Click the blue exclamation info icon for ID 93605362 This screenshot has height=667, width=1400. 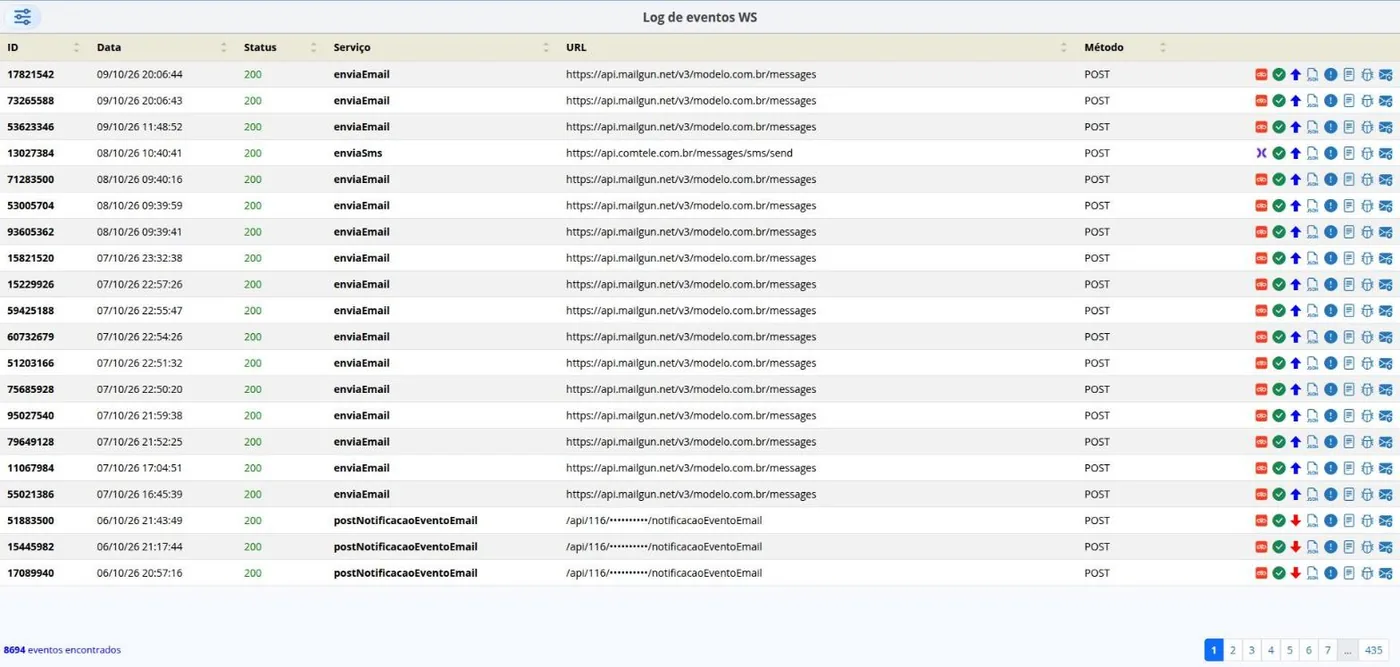[x=1331, y=232]
